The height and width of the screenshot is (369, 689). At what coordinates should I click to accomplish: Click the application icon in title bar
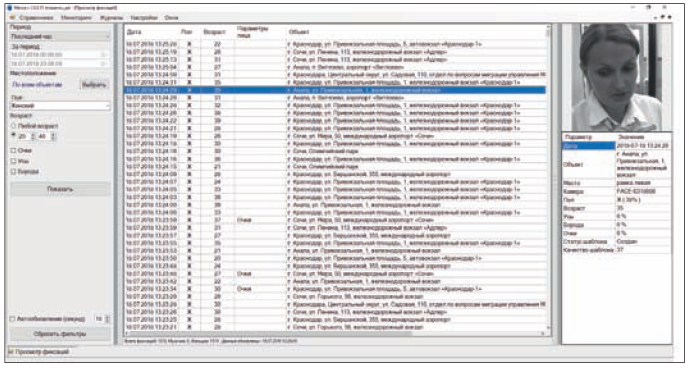tap(10, 8)
